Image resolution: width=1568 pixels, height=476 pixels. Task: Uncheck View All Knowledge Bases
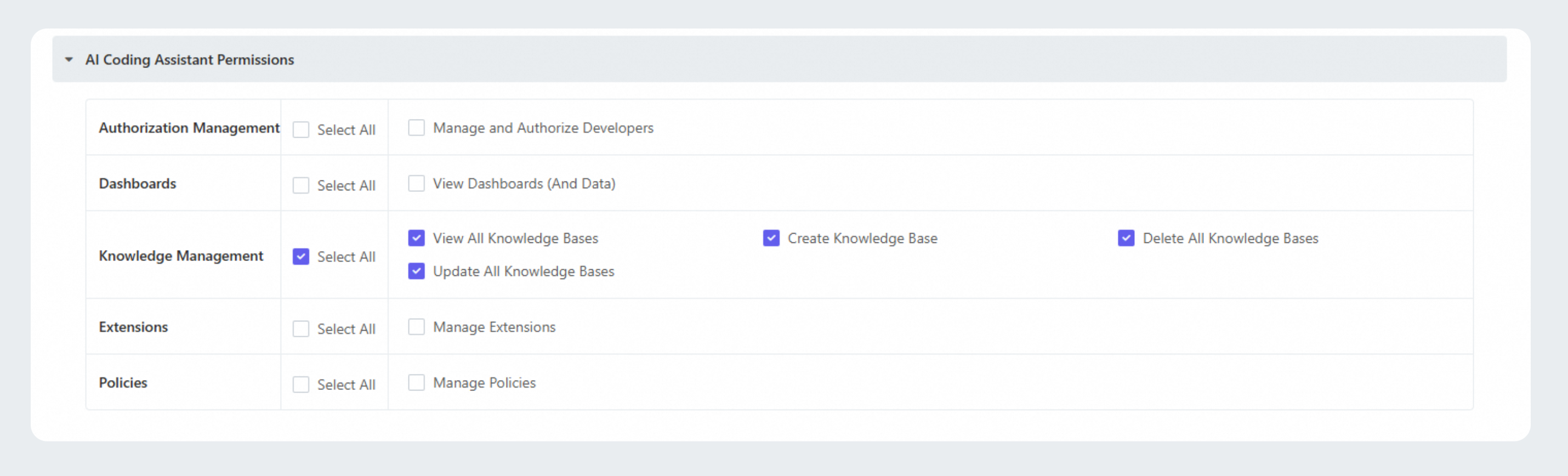tap(416, 238)
